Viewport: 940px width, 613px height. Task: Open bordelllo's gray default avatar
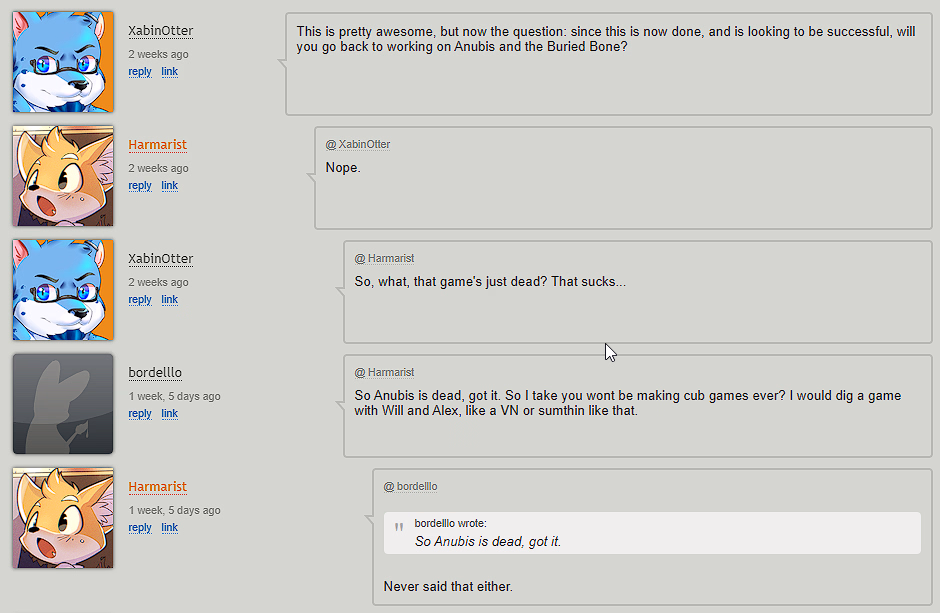(63, 404)
